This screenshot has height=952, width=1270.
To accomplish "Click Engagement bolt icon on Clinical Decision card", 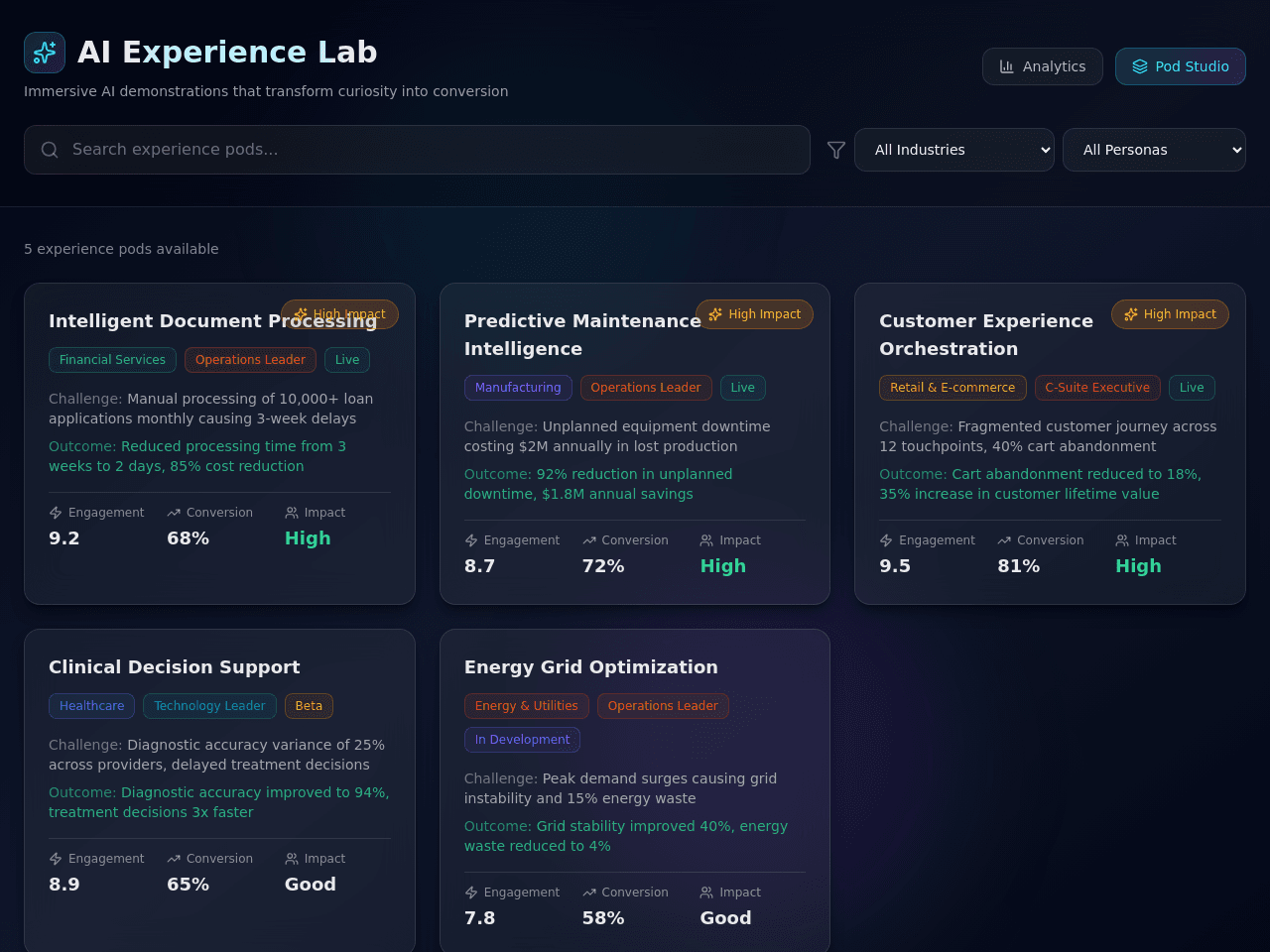I will pos(56,859).
